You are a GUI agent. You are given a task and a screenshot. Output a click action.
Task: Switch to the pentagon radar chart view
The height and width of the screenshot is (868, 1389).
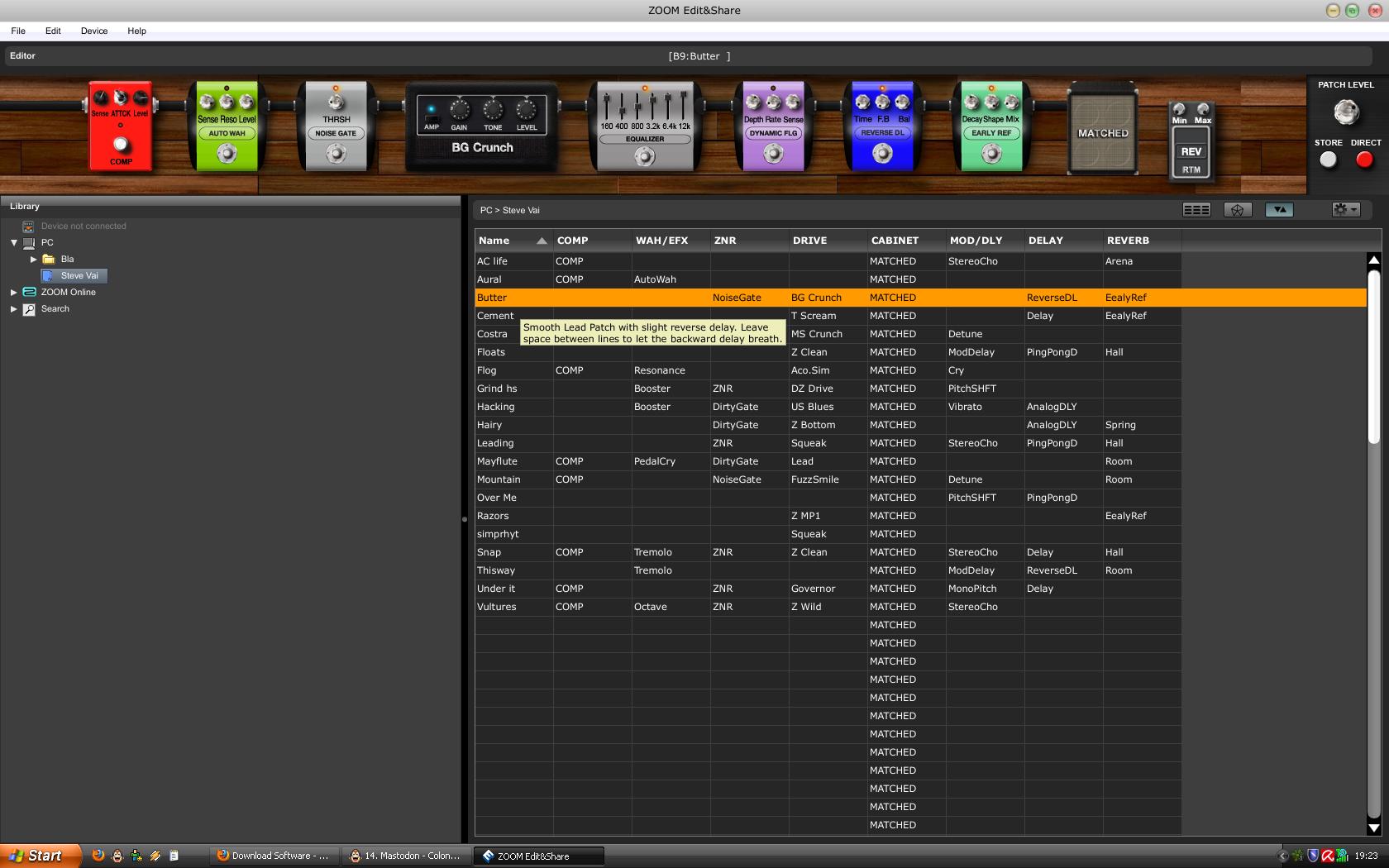click(x=1238, y=210)
